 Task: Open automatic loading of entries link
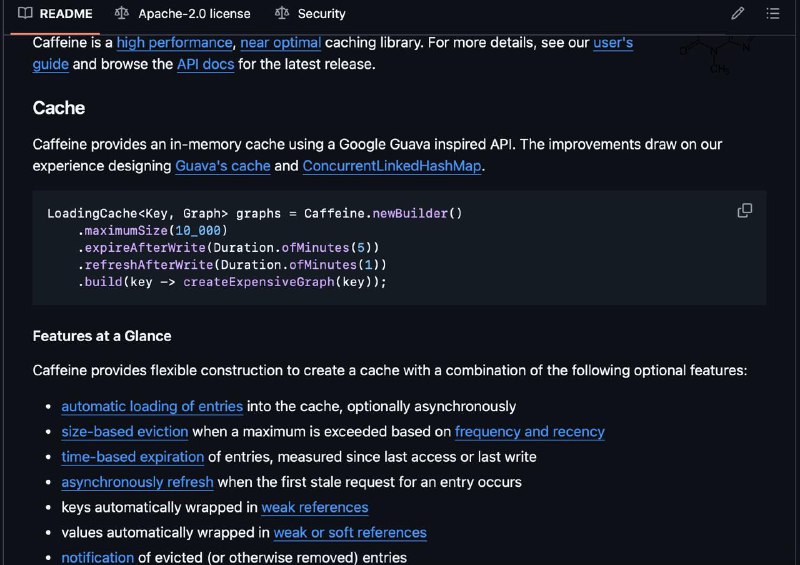[x=152, y=406]
